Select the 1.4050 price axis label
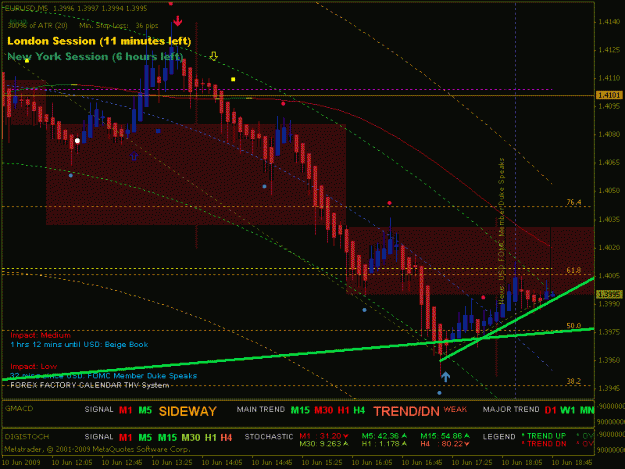Screen dimensions: 625x469 pos(609,191)
